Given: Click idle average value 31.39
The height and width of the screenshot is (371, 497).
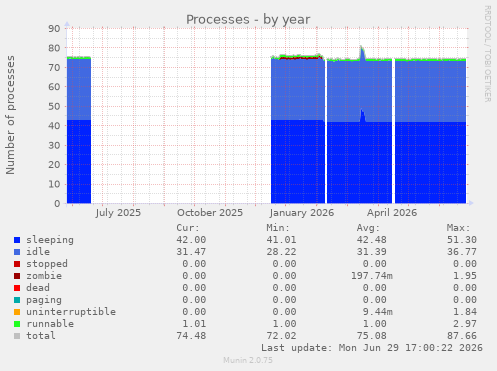Looking at the screenshot, I should coord(372,252).
